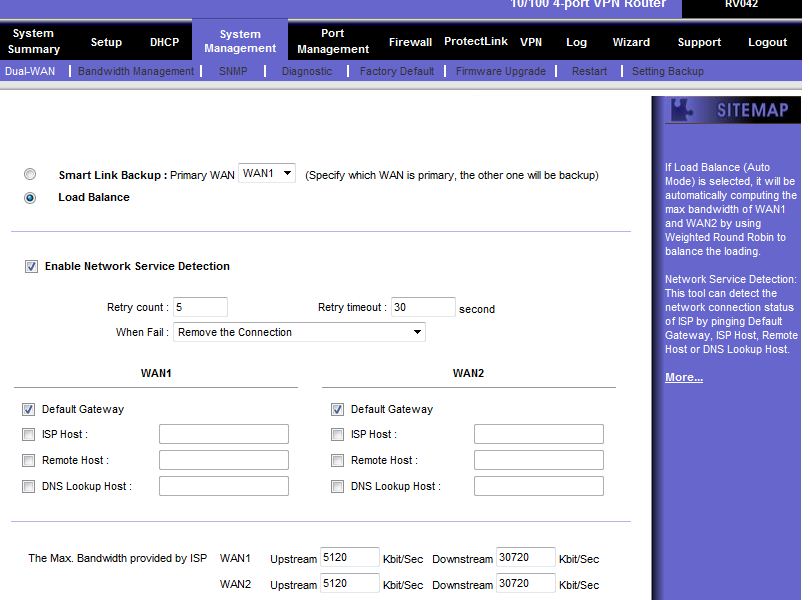Enable WAN2 ISP Host checkbox
Image resolution: width=810 pixels, height=600 pixels.
click(x=337, y=434)
